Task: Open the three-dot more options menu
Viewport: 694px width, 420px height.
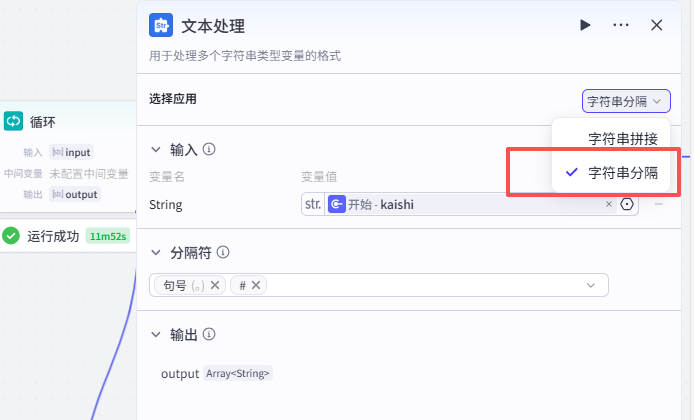Action: (621, 25)
